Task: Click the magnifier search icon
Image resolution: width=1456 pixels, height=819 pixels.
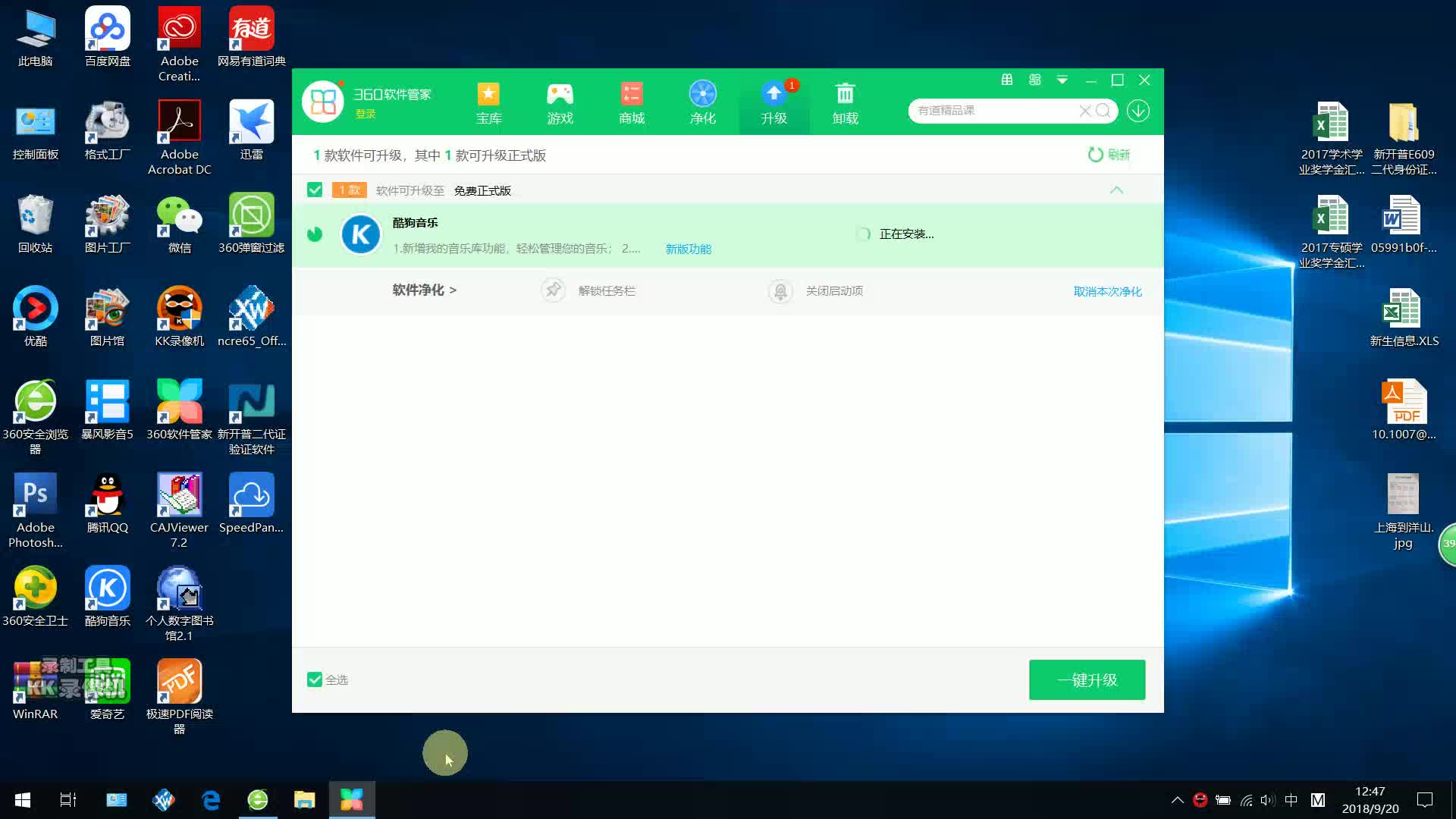Action: tap(1103, 111)
